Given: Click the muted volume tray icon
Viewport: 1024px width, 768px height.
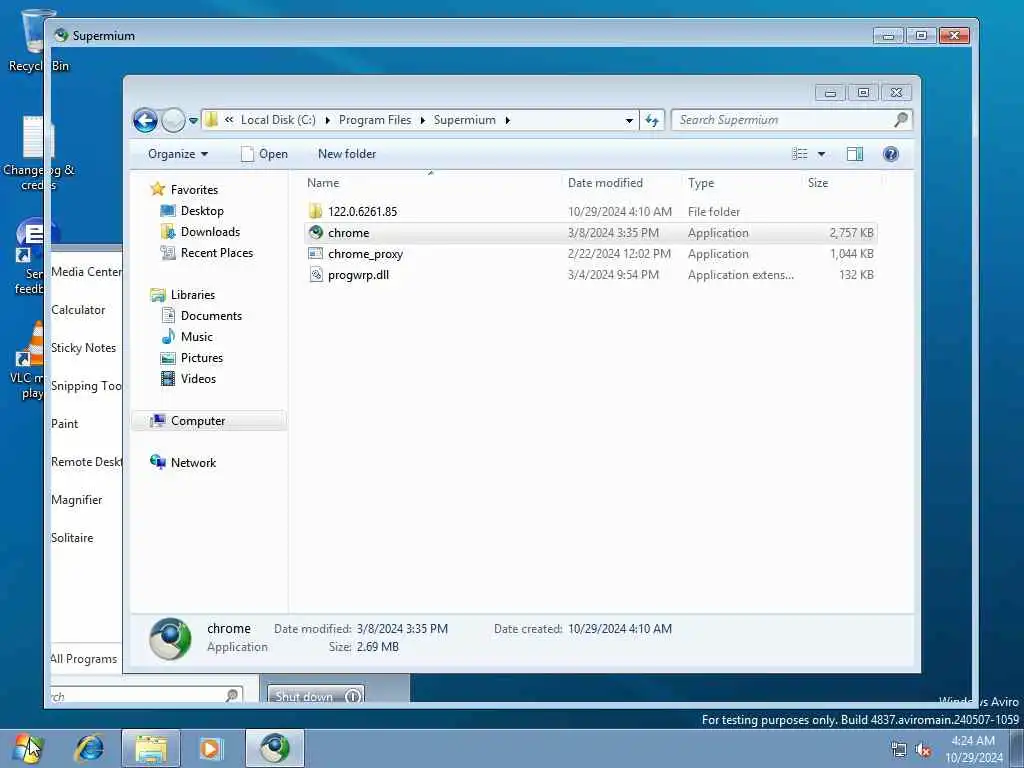Looking at the screenshot, I should click(x=923, y=750).
